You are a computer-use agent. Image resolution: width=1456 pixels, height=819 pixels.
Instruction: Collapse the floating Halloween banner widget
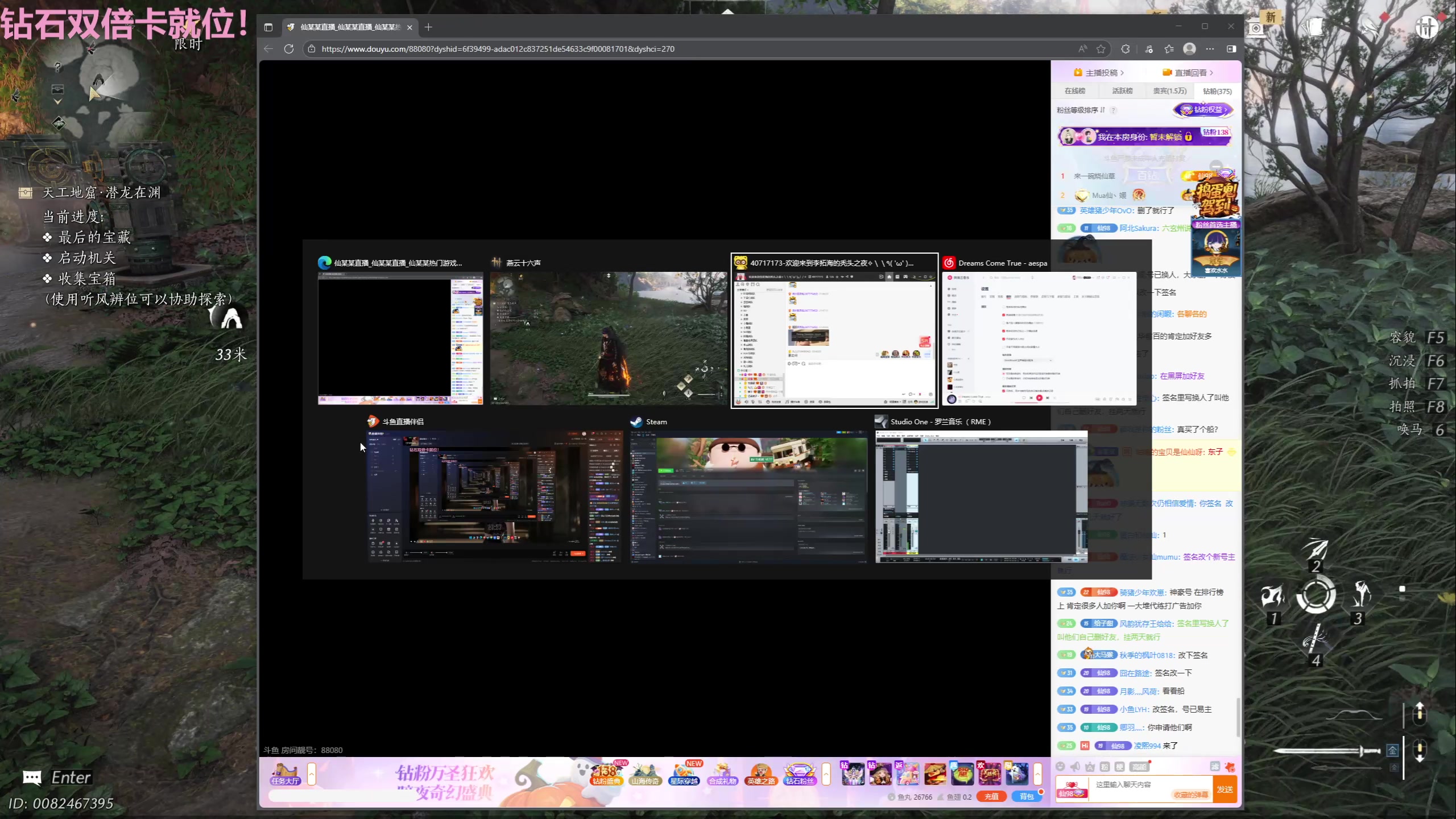(1216, 166)
